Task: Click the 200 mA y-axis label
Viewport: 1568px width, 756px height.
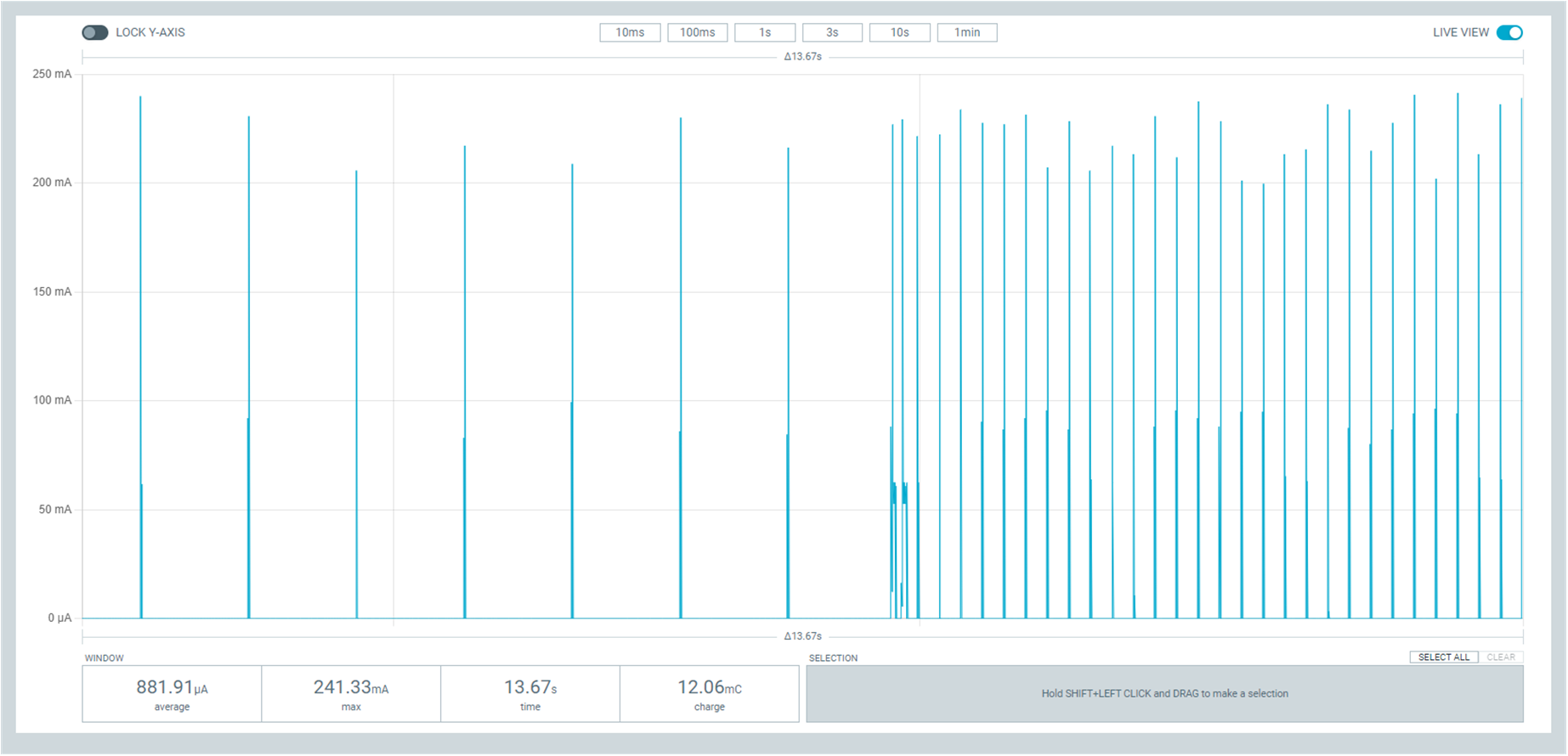Action: (52, 183)
